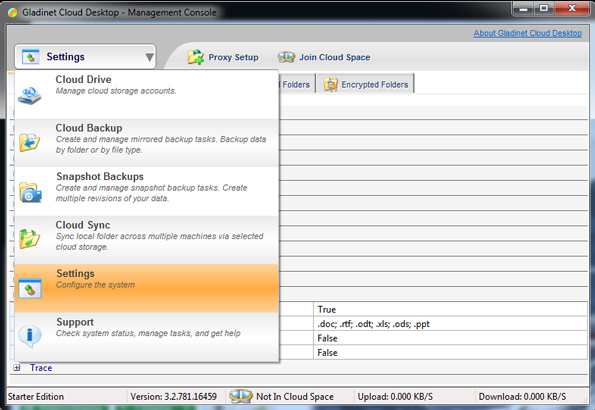This screenshot has width=595, height=410.
Task: Click the Settings dropdown header icon
Action: pos(31,57)
